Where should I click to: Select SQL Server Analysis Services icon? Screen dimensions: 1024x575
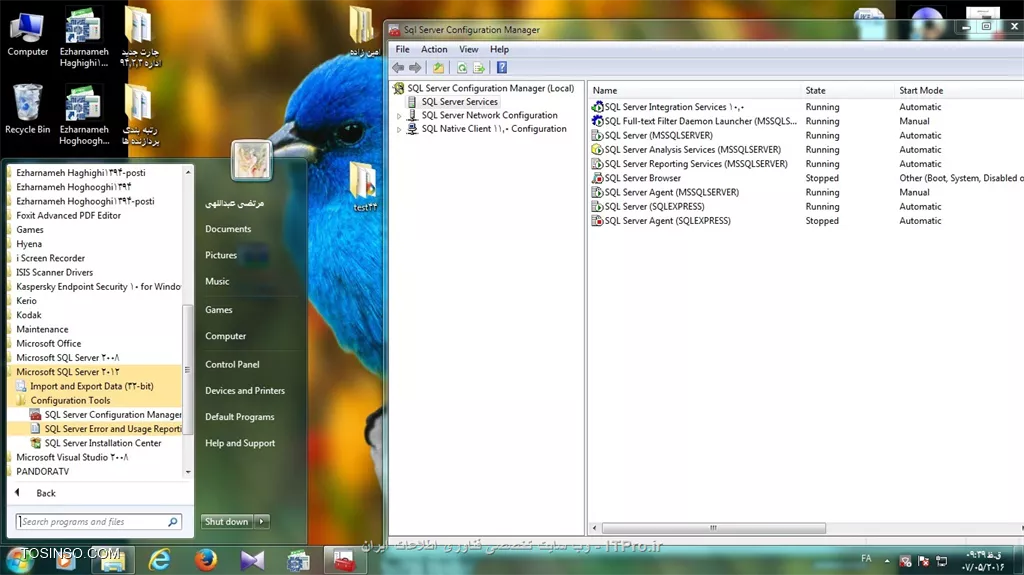[x=597, y=150]
